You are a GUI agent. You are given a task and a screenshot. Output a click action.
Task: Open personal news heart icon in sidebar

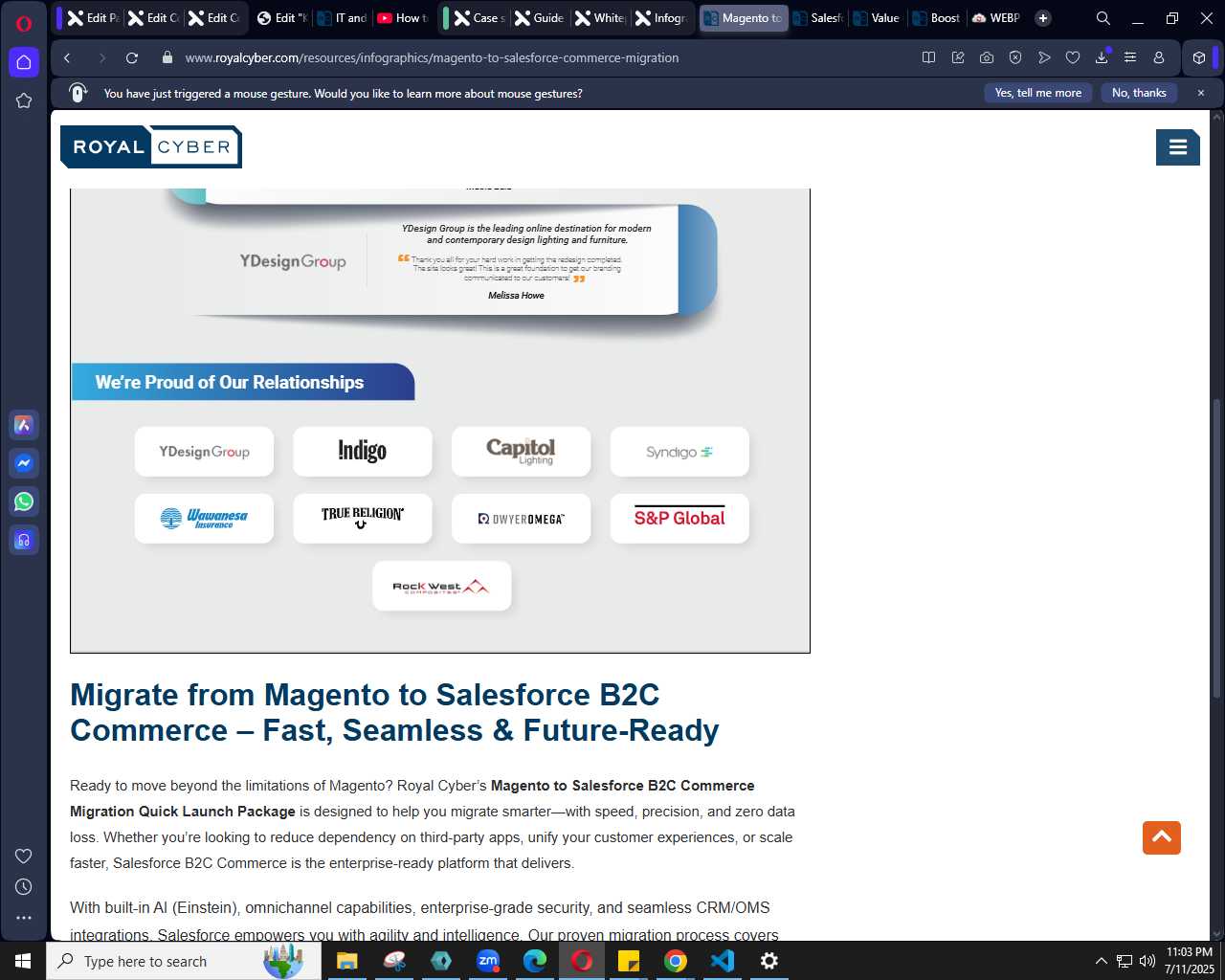(24, 856)
